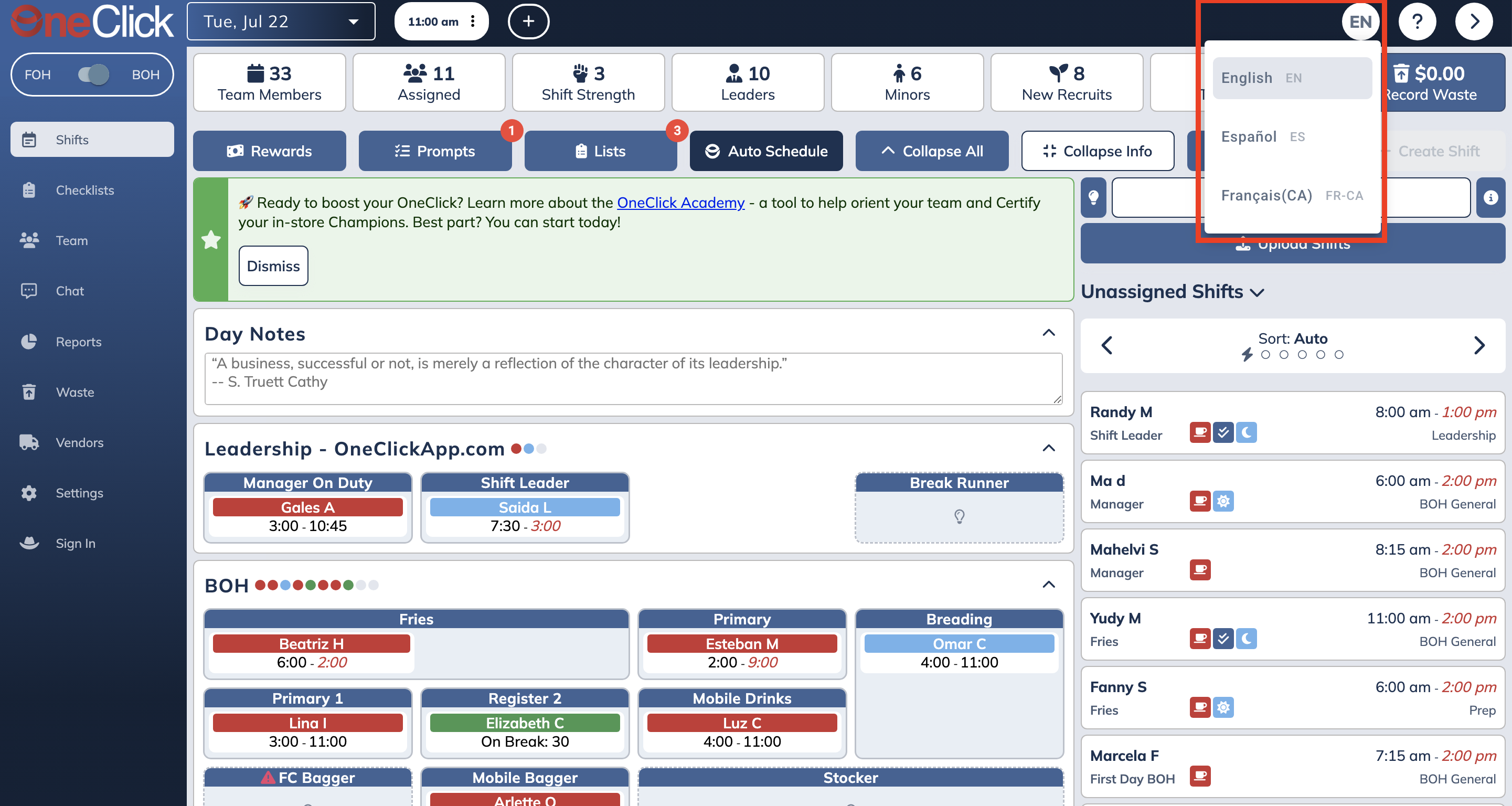This screenshot has width=1512, height=806.
Task: Open the Tue, Jul 22 date dropdown
Action: coord(281,22)
